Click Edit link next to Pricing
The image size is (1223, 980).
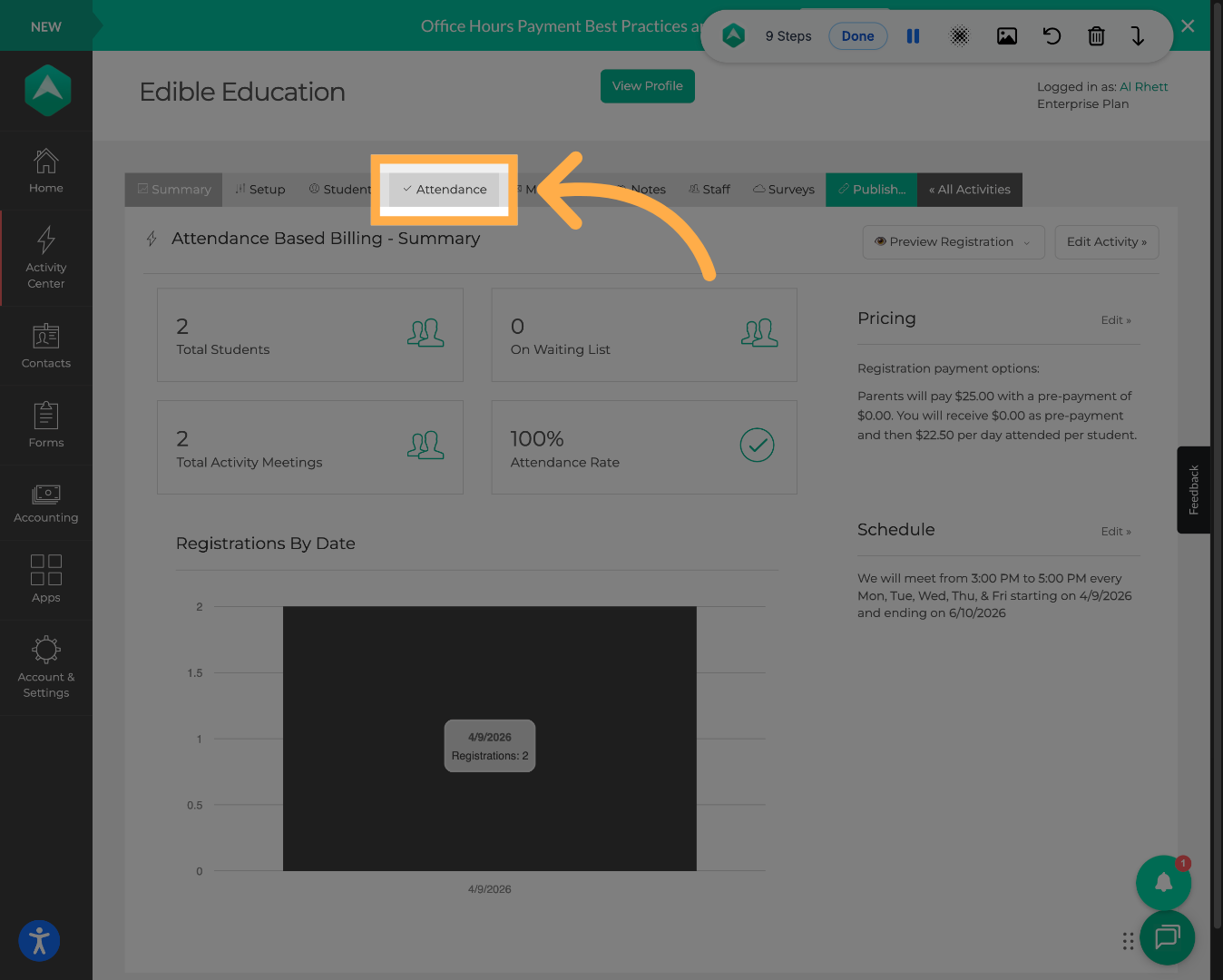coord(1115,320)
